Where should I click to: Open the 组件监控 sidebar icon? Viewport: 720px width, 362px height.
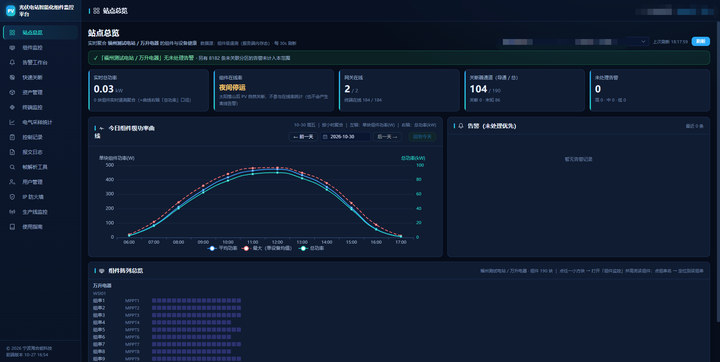[x=12, y=47]
